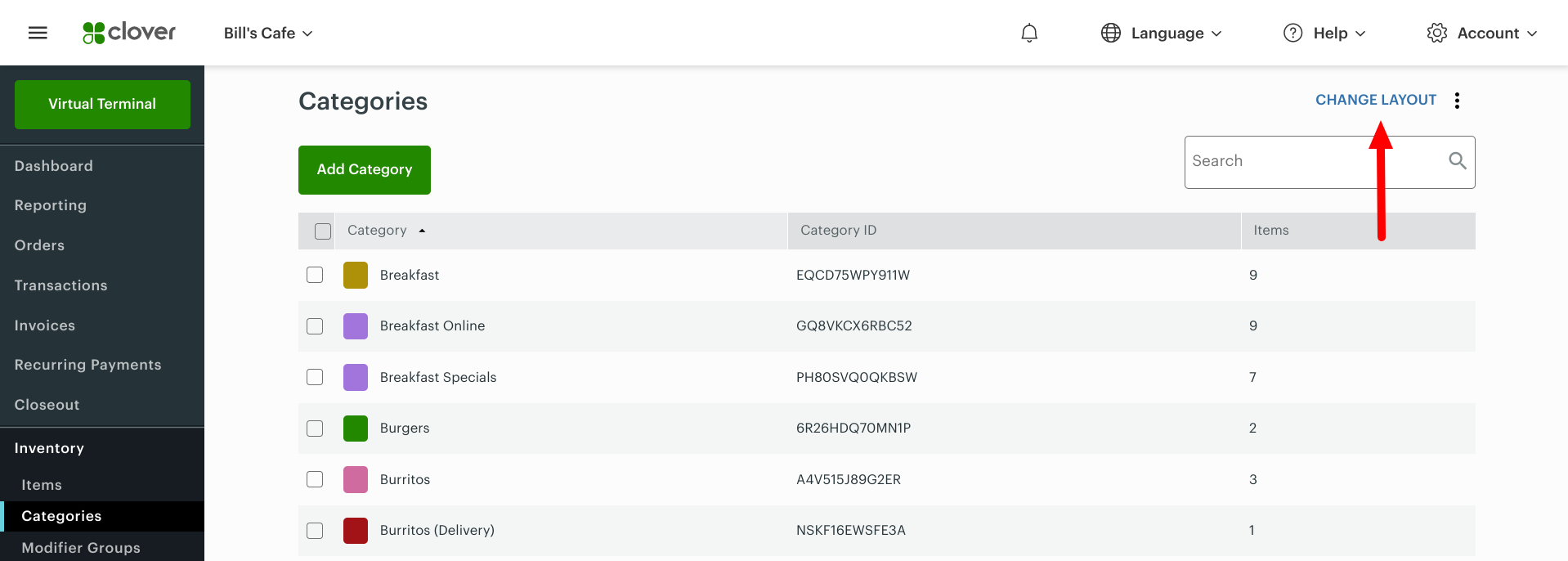Open the notifications bell
Image resolution: width=1568 pixels, height=561 pixels.
click(1029, 33)
